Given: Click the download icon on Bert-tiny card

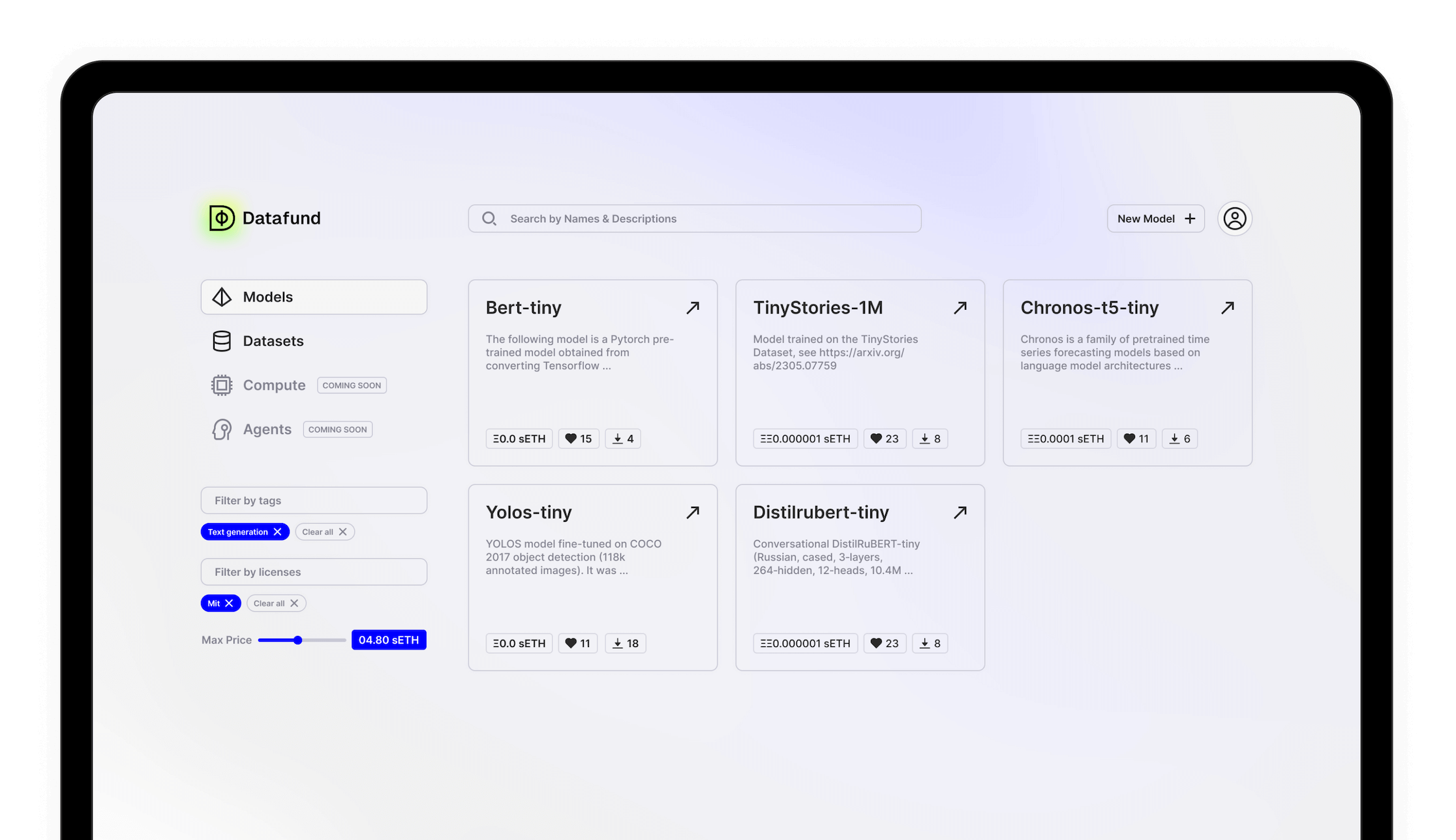Looking at the screenshot, I should point(618,438).
